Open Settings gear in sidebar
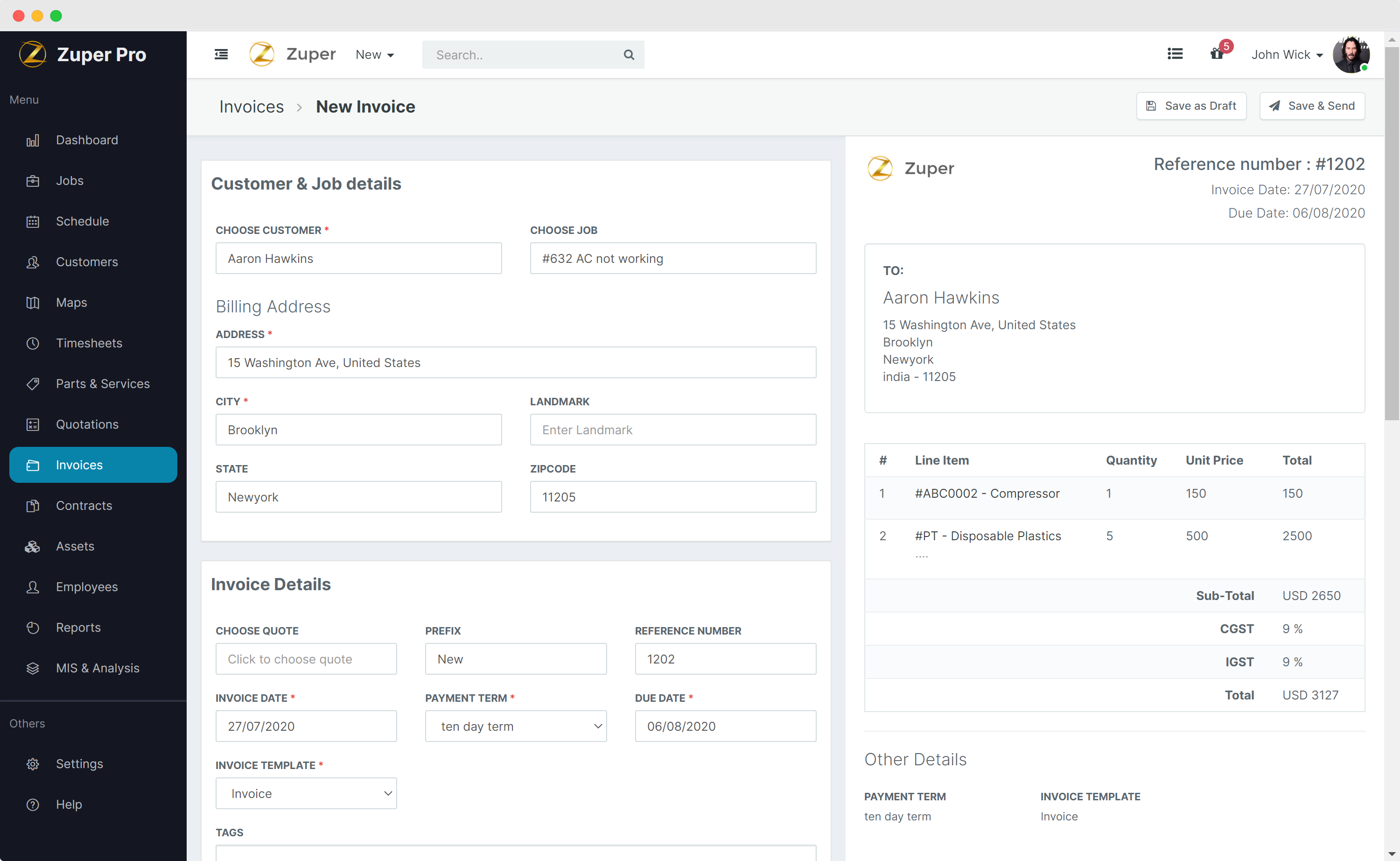 33,764
